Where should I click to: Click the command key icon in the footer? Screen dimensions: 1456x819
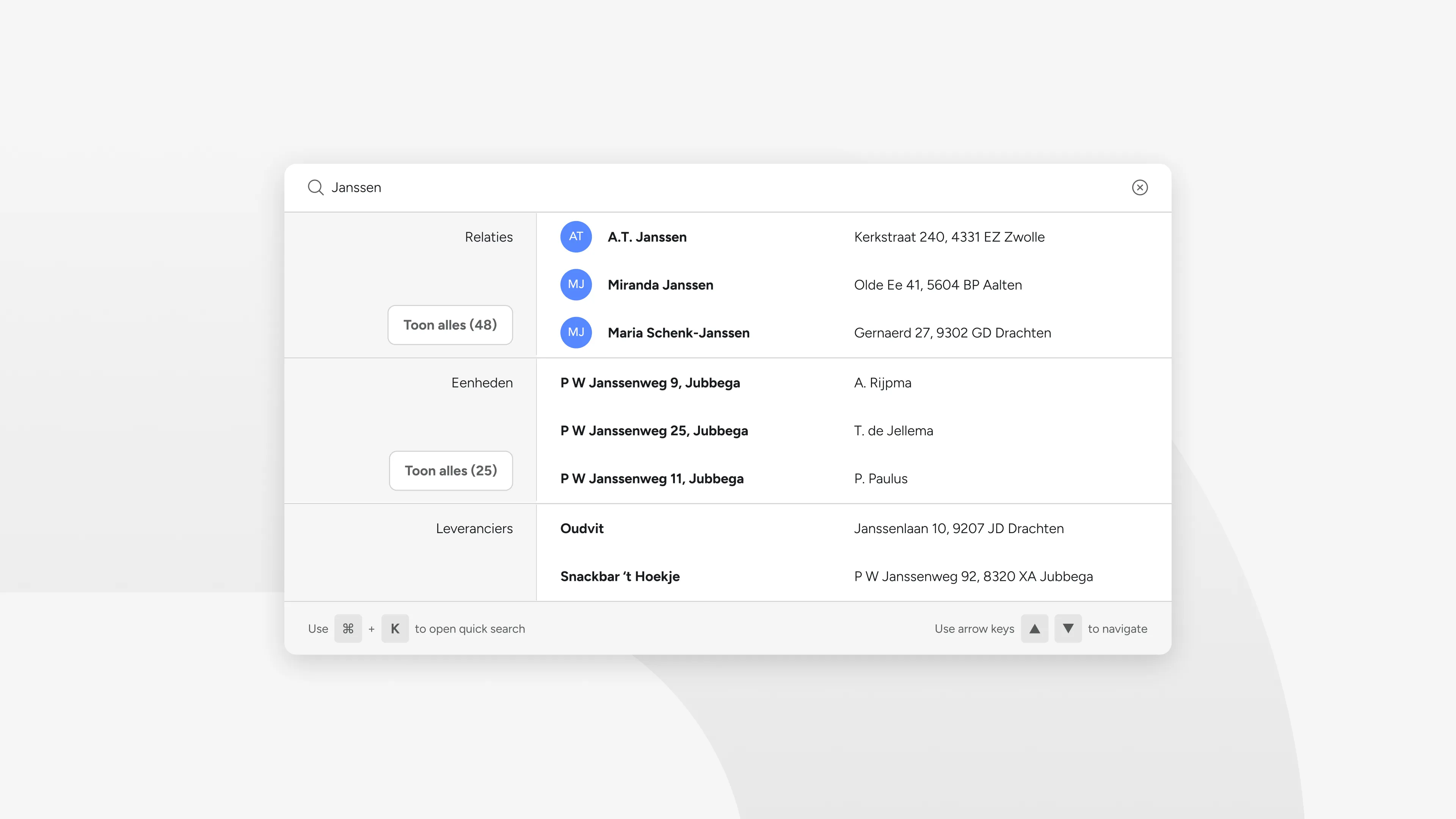pyautogui.click(x=348, y=628)
